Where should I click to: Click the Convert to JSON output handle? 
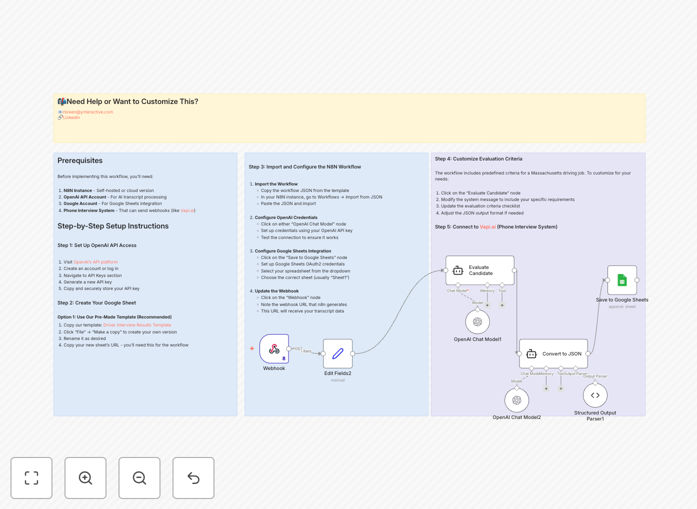click(x=588, y=354)
